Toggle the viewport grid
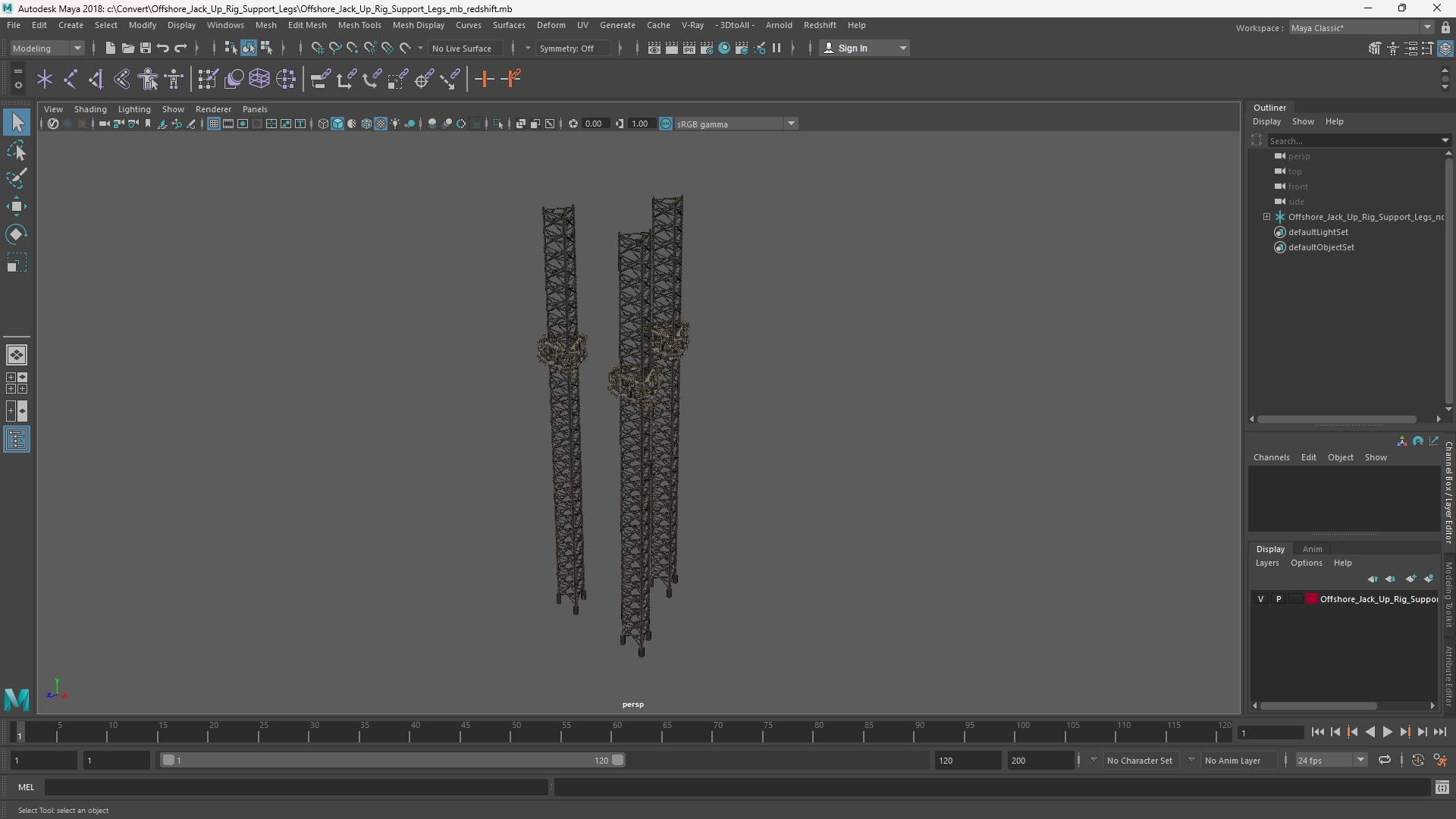 pyautogui.click(x=214, y=124)
